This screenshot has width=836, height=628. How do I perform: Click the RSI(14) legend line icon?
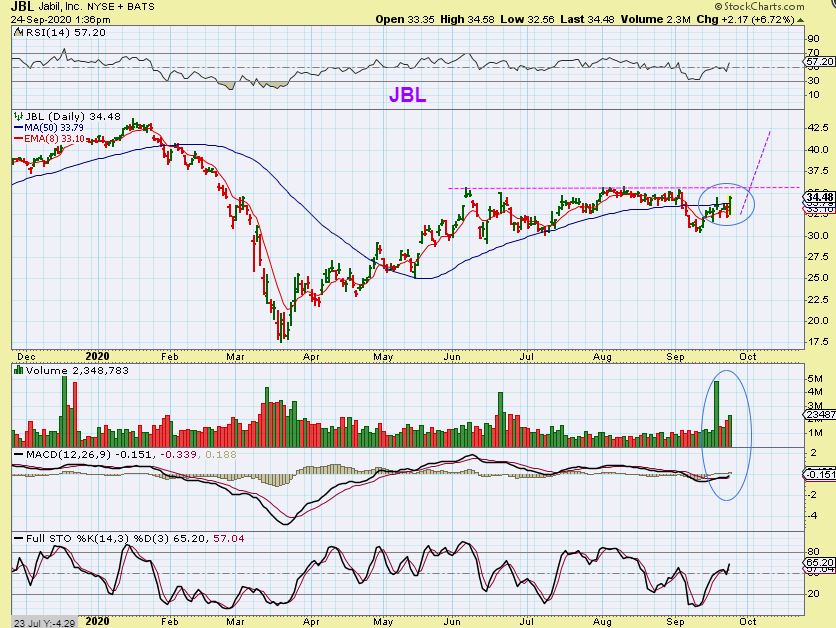click(18, 33)
